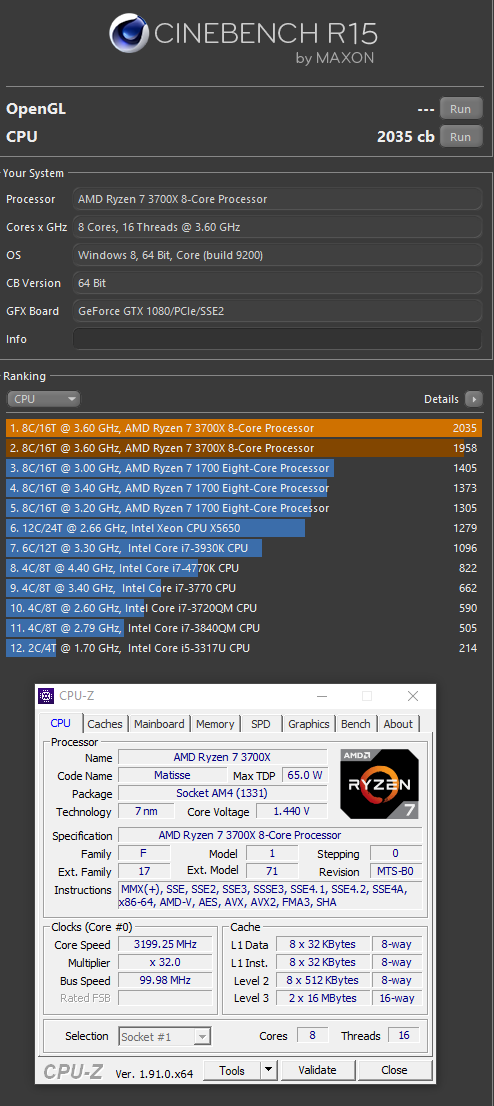
Task: Click the Cores value 8 in CPU-Z
Action: 313,1035
